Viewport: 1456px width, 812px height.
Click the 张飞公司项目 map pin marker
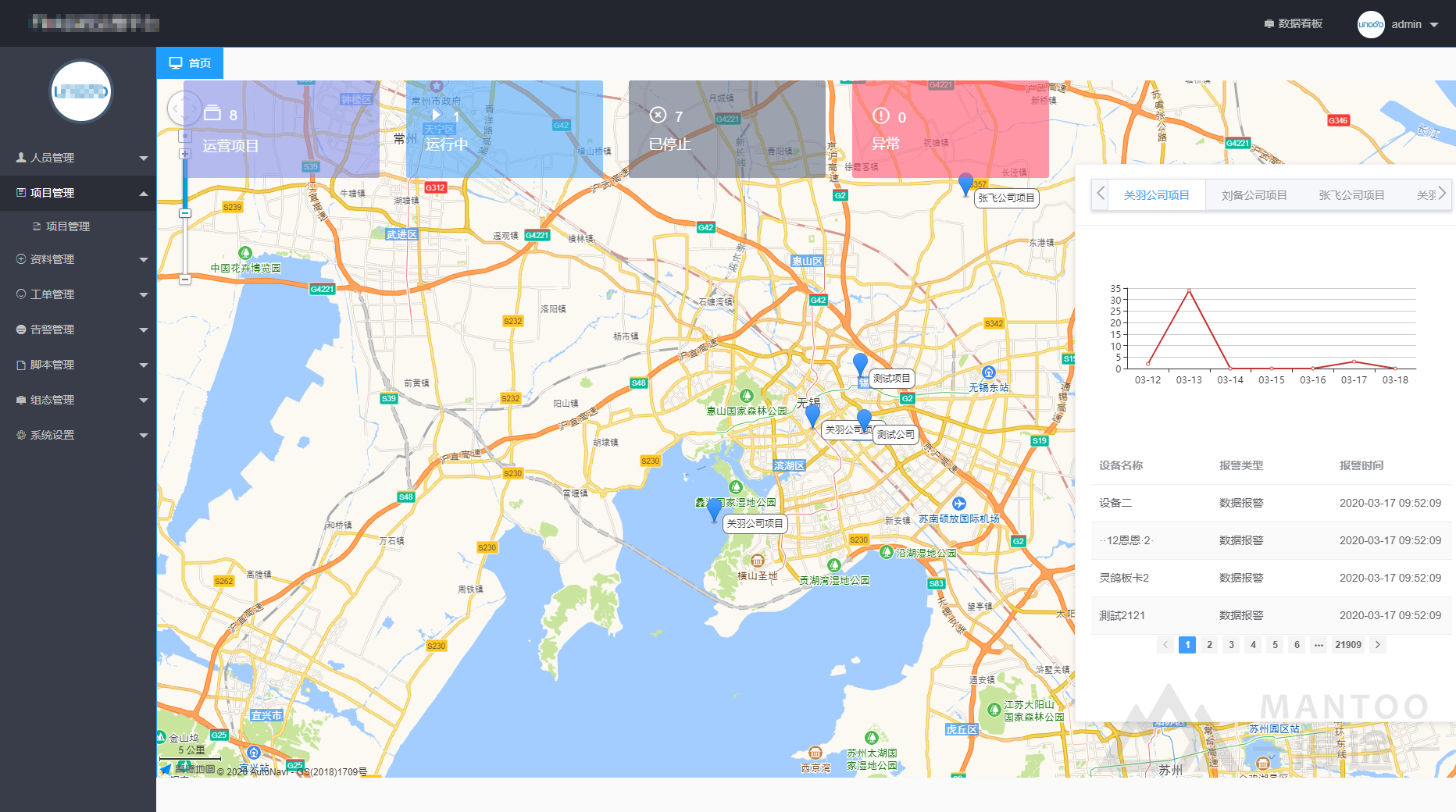point(965,184)
